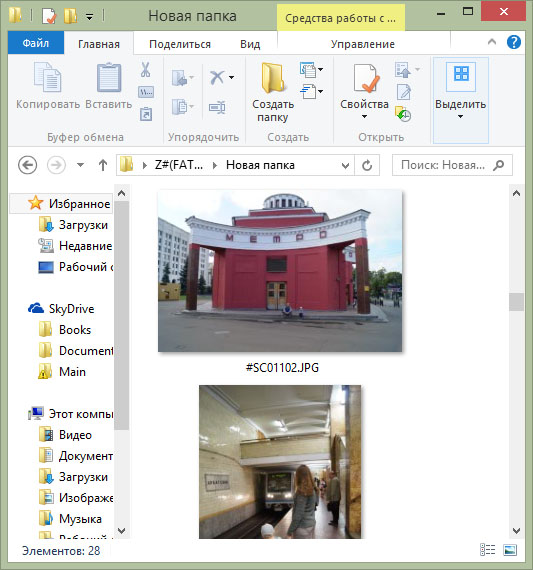Click the file name #SC01102.JPG
The height and width of the screenshot is (570, 533).
click(x=282, y=368)
